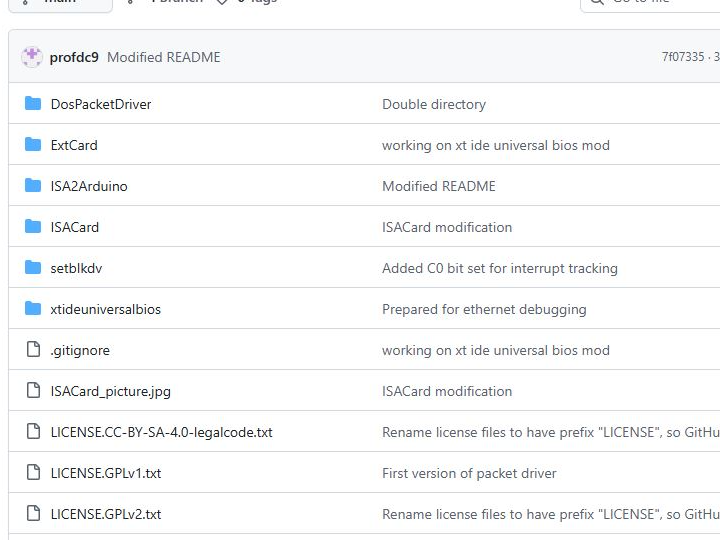This screenshot has height=540, width=720.
Task: Open "Added C0 bit set for interrupt tracking" commit
Action: (x=500, y=268)
